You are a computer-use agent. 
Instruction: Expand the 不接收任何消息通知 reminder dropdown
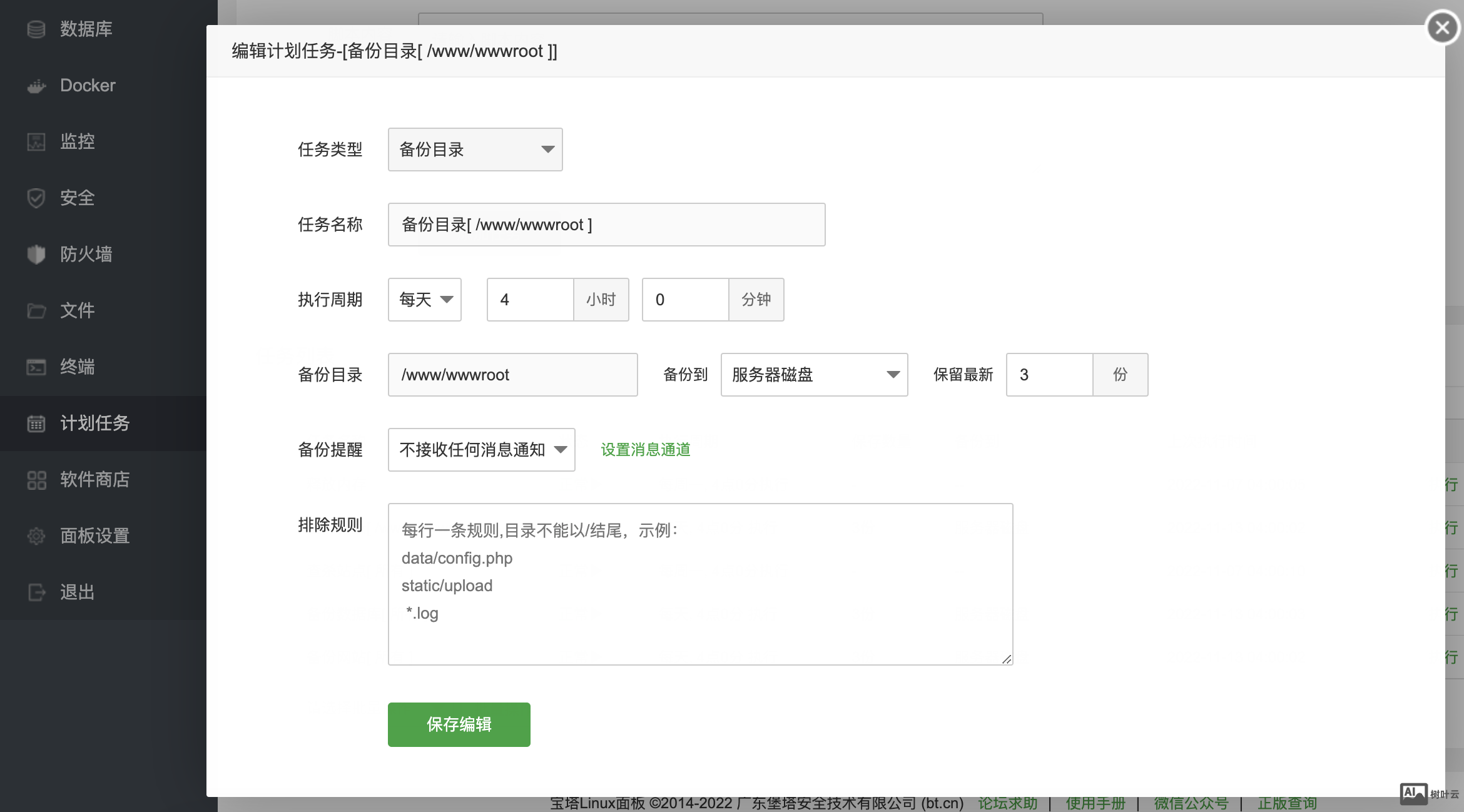coord(481,450)
